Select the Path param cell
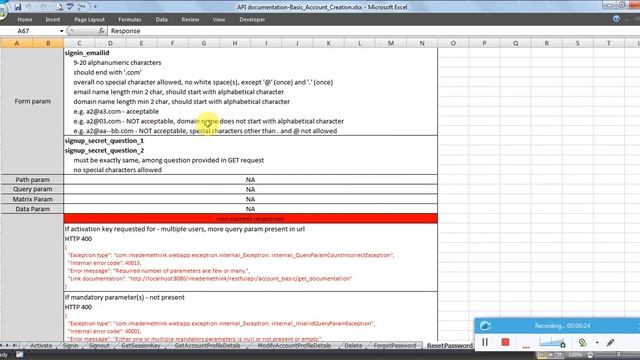 click(33, 180)
